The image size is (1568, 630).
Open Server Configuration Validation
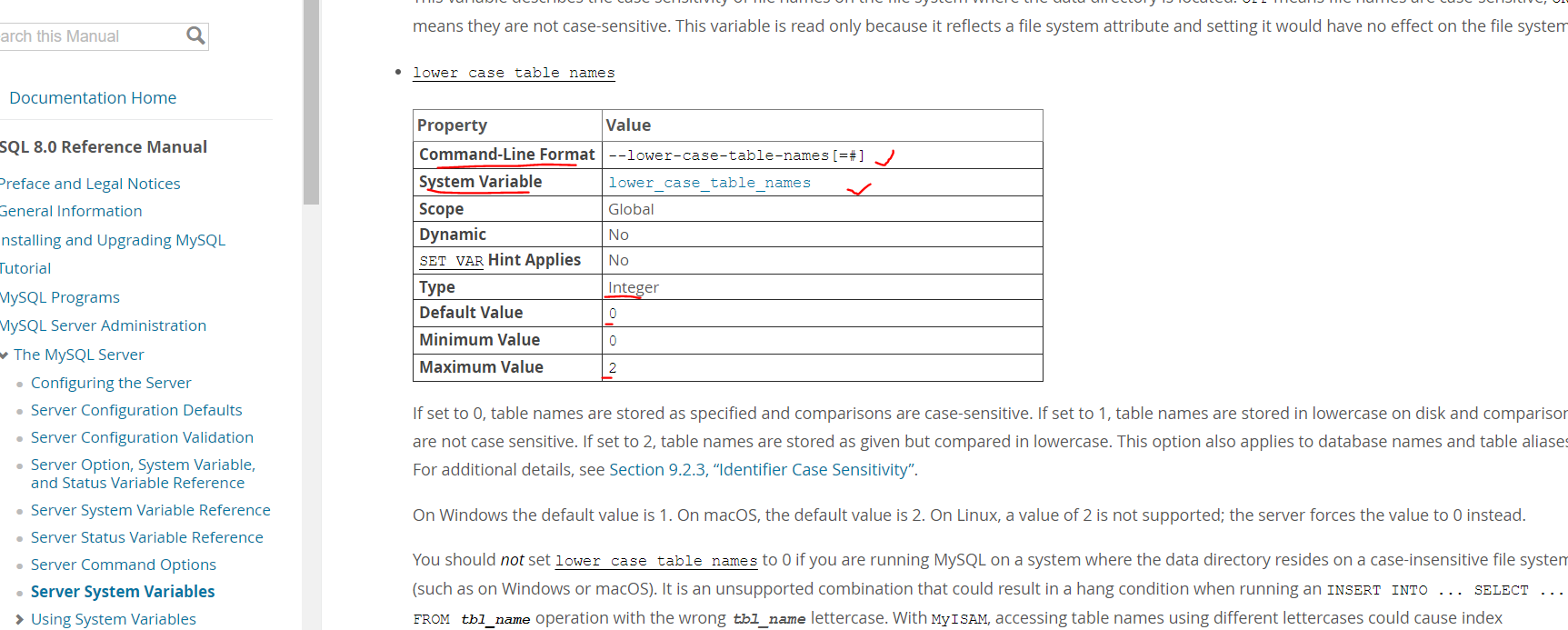[142, 437]
